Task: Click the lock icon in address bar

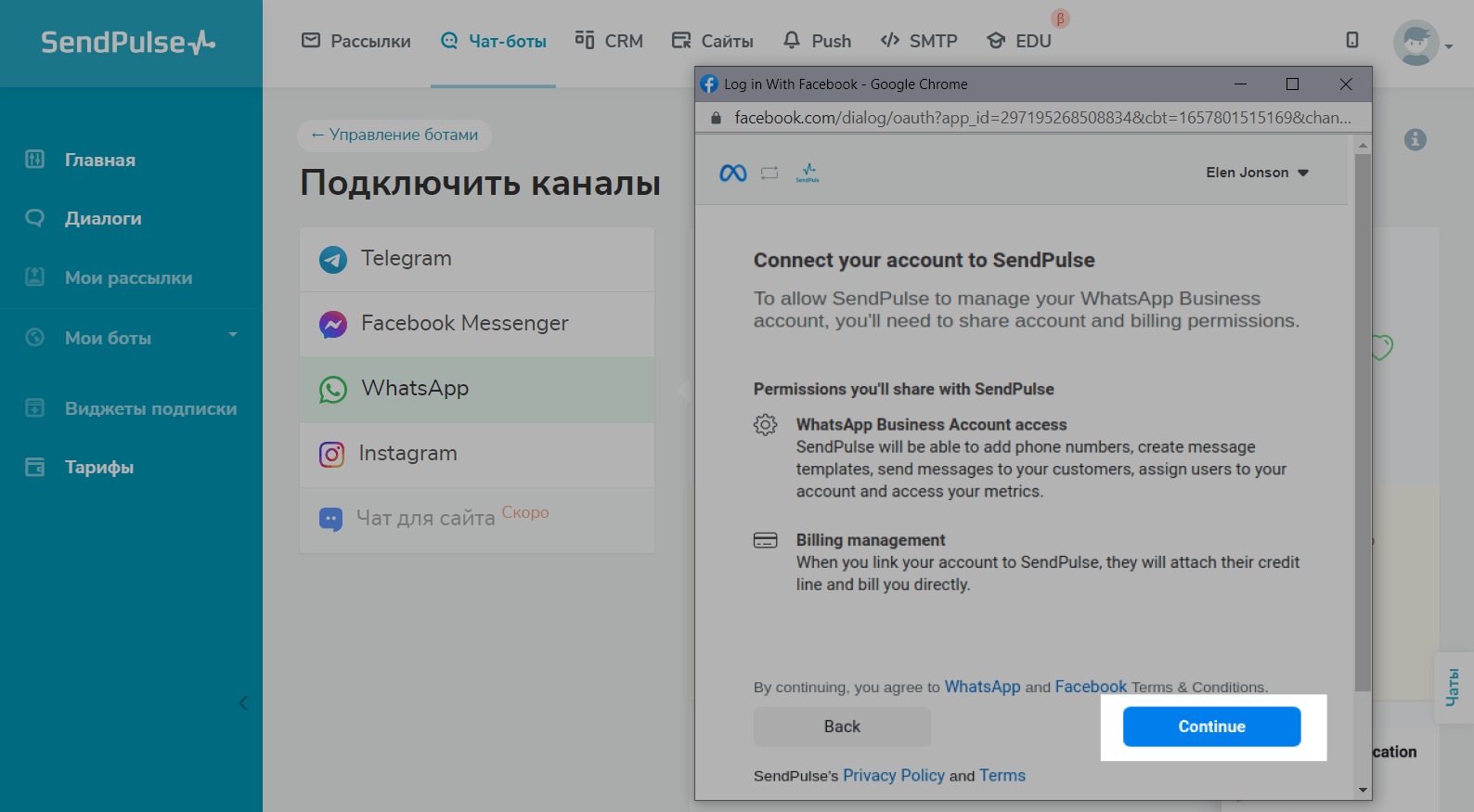Action: (716, 118)
